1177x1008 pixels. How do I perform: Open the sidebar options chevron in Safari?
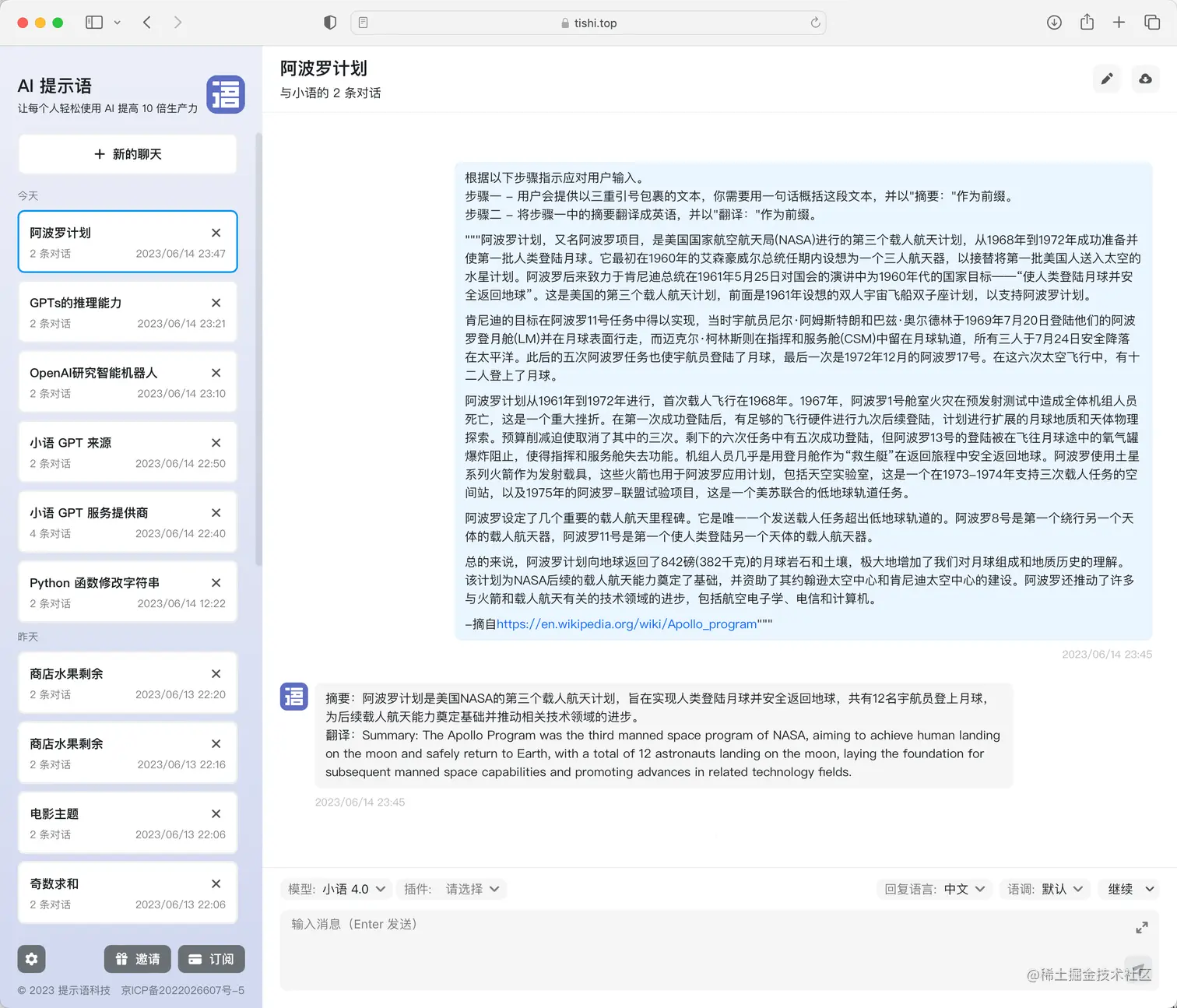pyautogui.click(x=118, y=23)
